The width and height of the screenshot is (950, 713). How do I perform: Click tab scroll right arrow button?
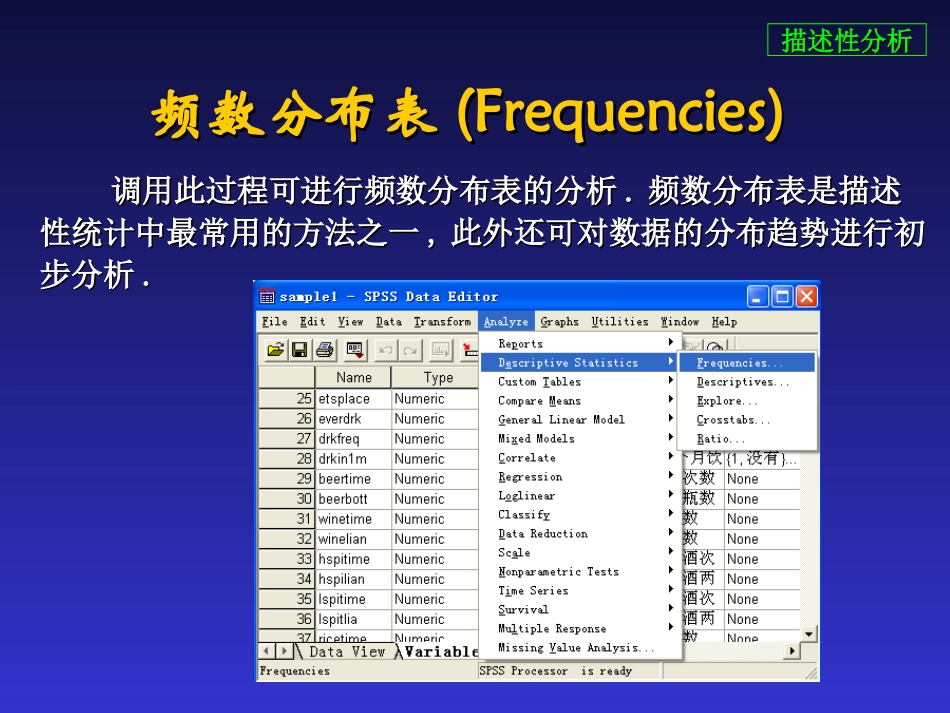283,652
